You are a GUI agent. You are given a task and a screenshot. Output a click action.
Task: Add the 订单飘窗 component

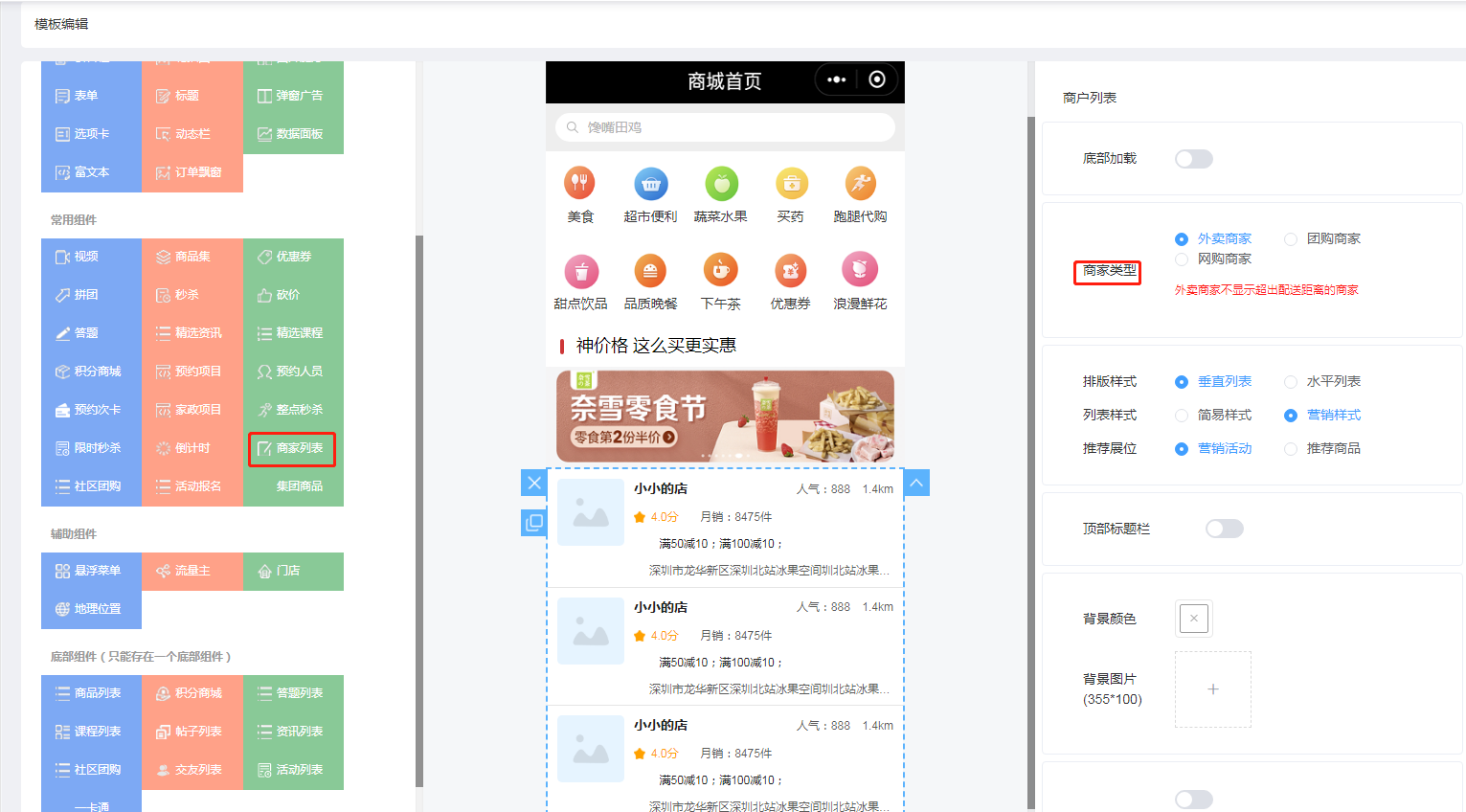(192, 172)
